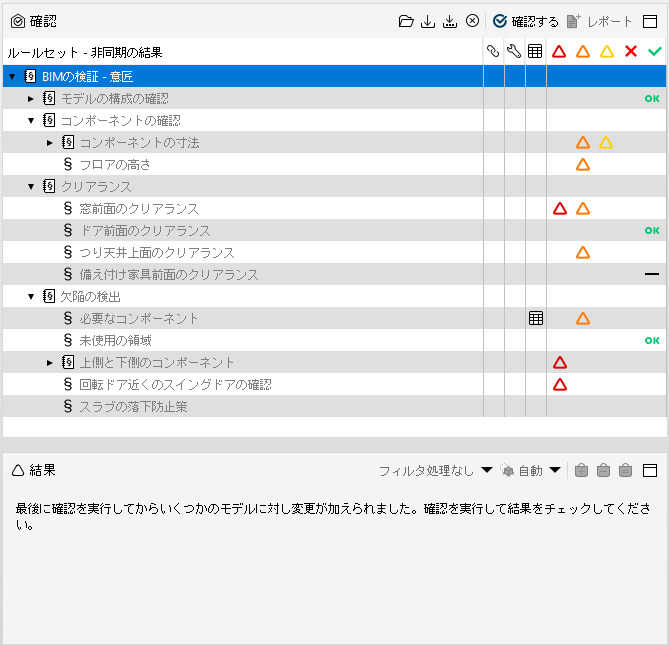Click the window layout icon in 確認 panel header

coord(650,21)
